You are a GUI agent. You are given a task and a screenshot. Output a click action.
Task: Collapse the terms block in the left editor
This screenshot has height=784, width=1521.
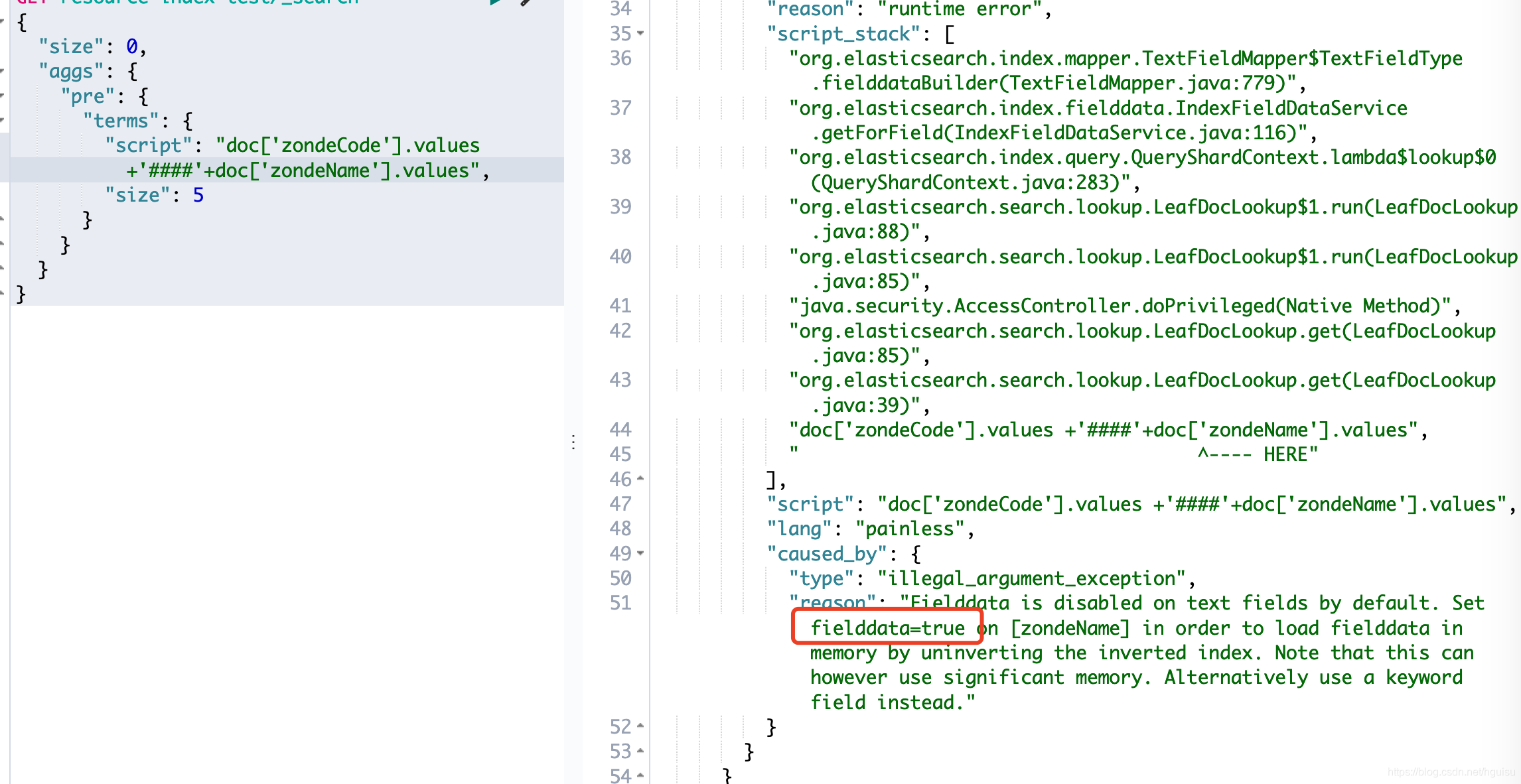click(3, 120)
